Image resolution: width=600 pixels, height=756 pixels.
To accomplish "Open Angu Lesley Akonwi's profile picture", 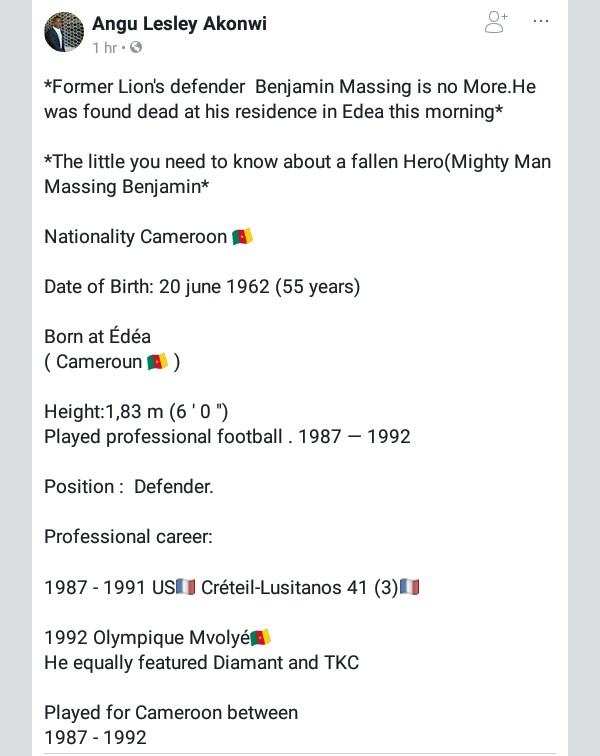I will 63,33.
